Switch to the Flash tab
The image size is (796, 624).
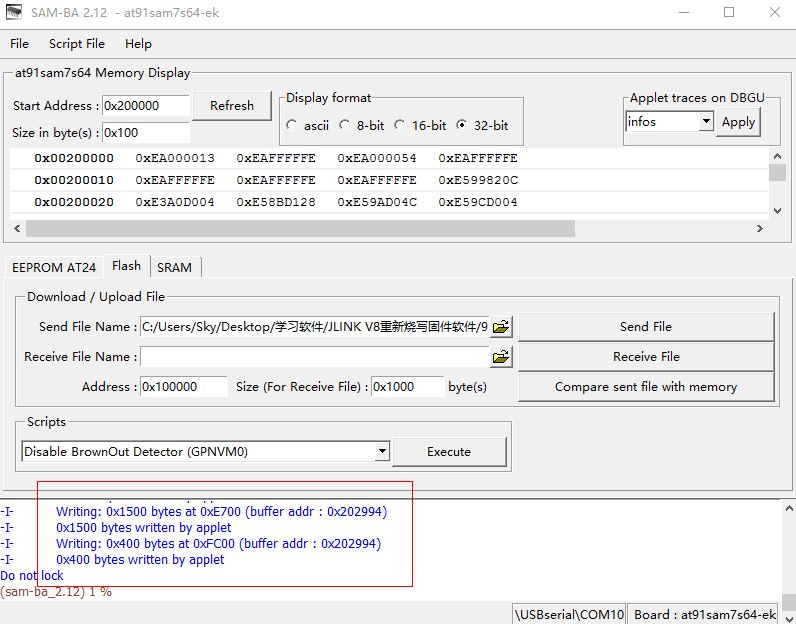(x=126, y=266)
